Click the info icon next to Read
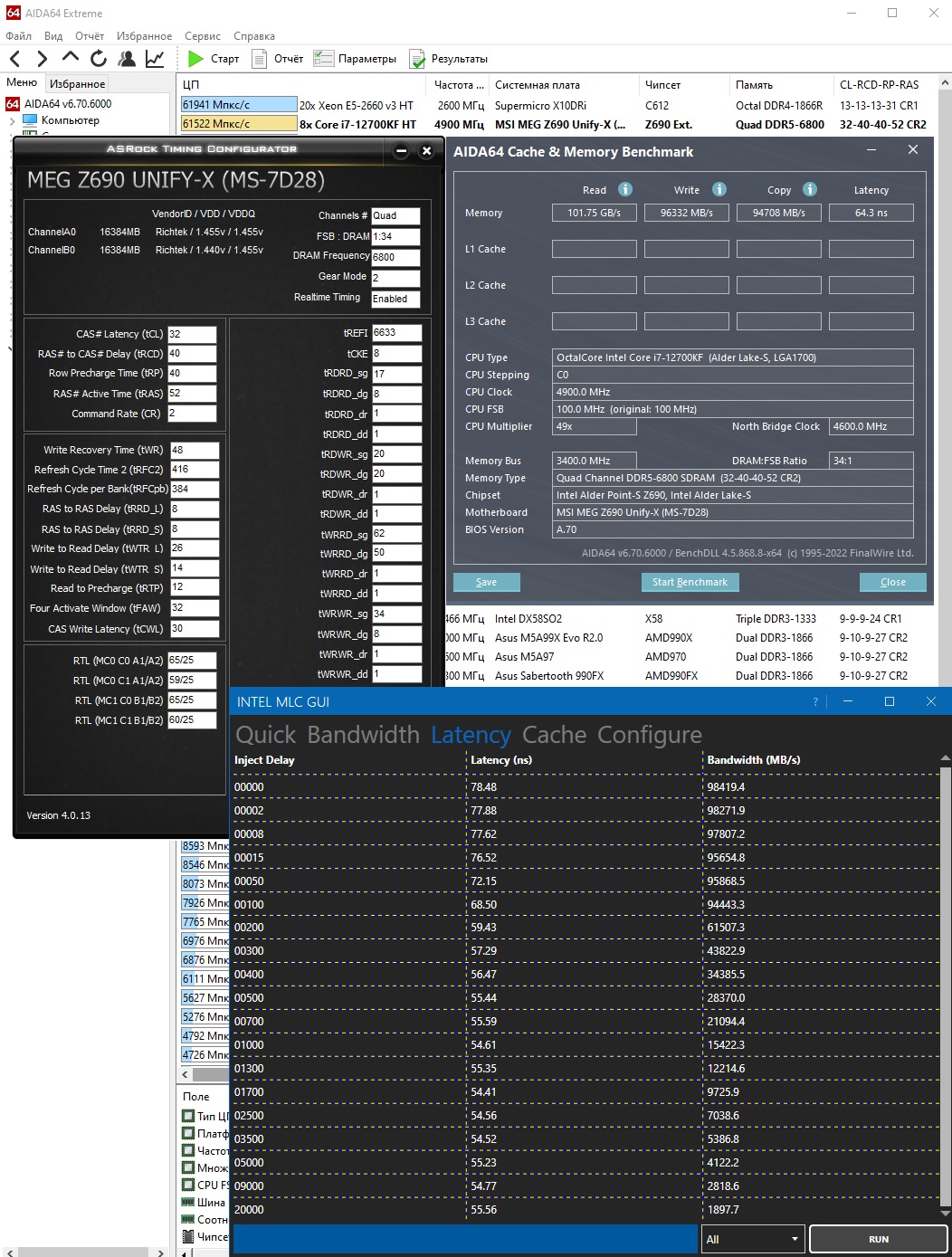This screenshot has width=952, height=1257. (x=625, y=189)
